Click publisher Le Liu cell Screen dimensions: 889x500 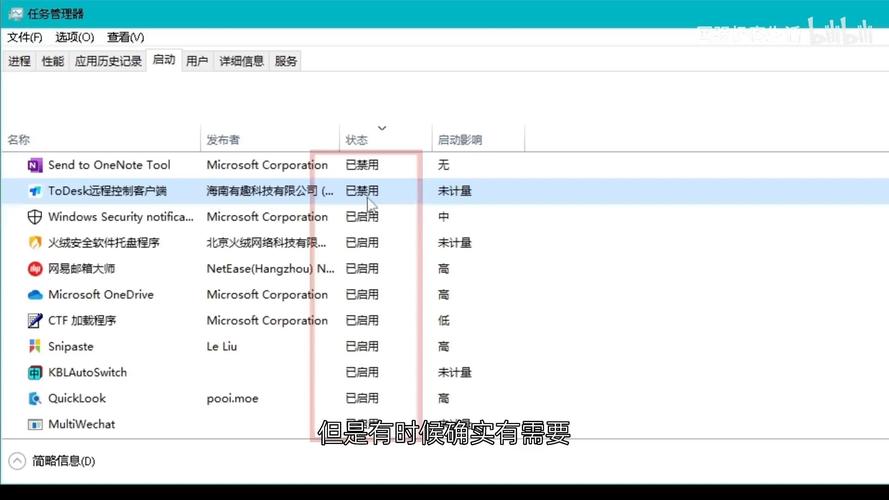tap(222, 346)
